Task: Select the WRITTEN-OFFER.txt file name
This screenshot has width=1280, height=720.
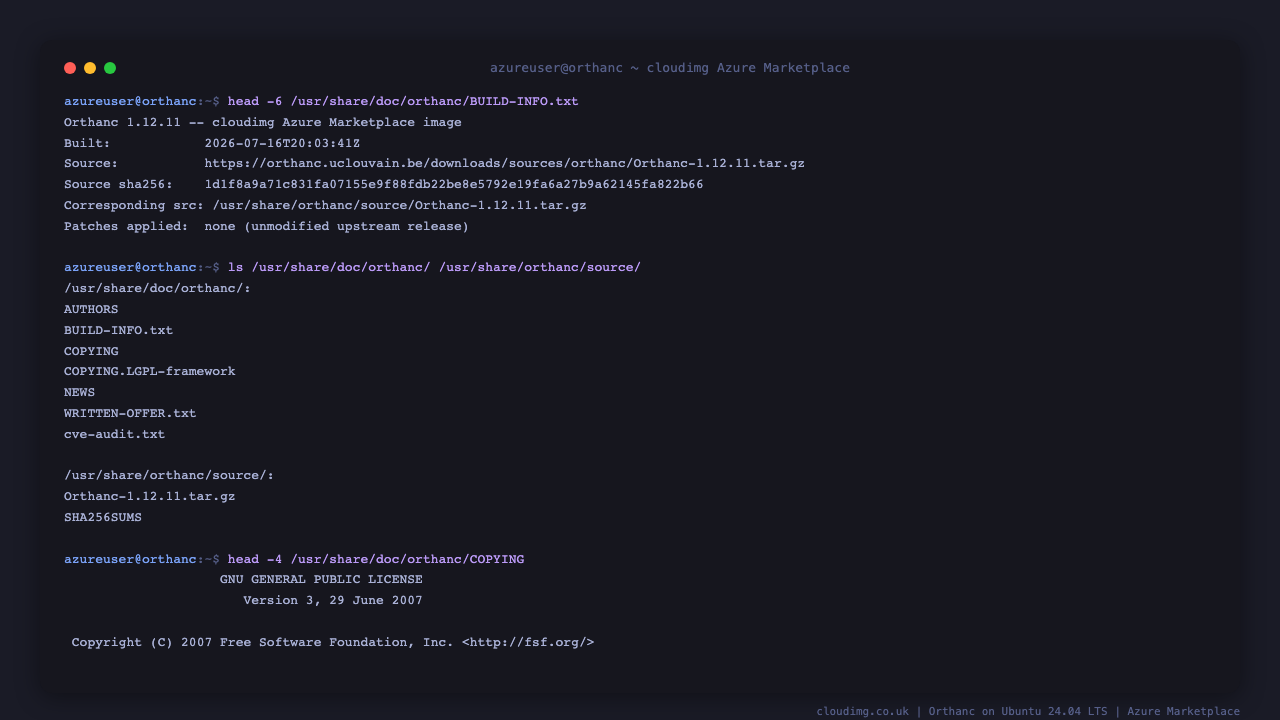Action: pos(130,414)
